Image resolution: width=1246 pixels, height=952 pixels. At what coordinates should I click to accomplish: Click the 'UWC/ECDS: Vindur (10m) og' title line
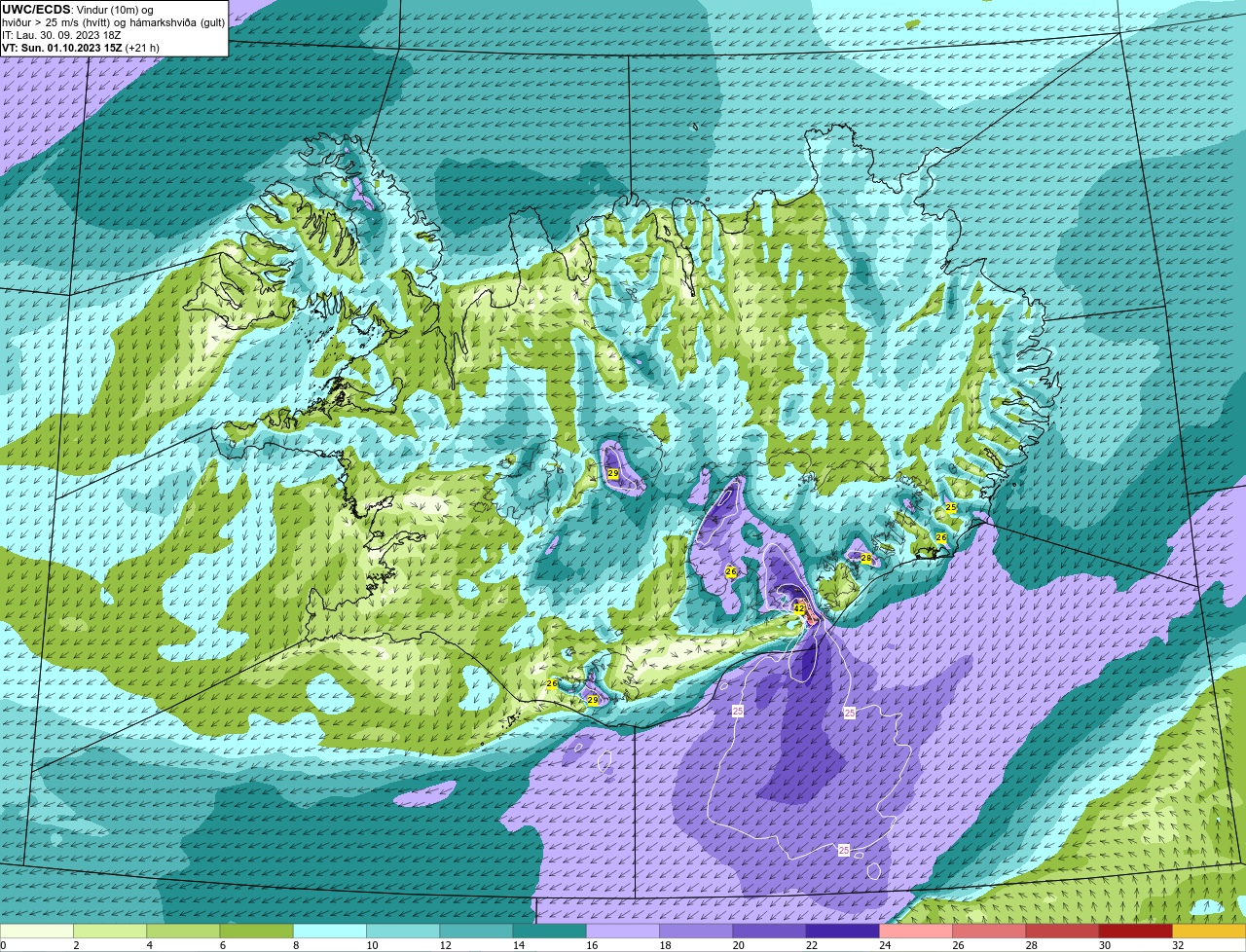(78, 10)
